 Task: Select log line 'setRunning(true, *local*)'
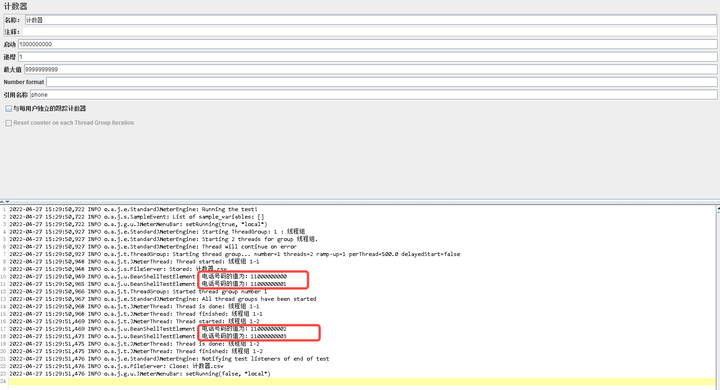138,224
